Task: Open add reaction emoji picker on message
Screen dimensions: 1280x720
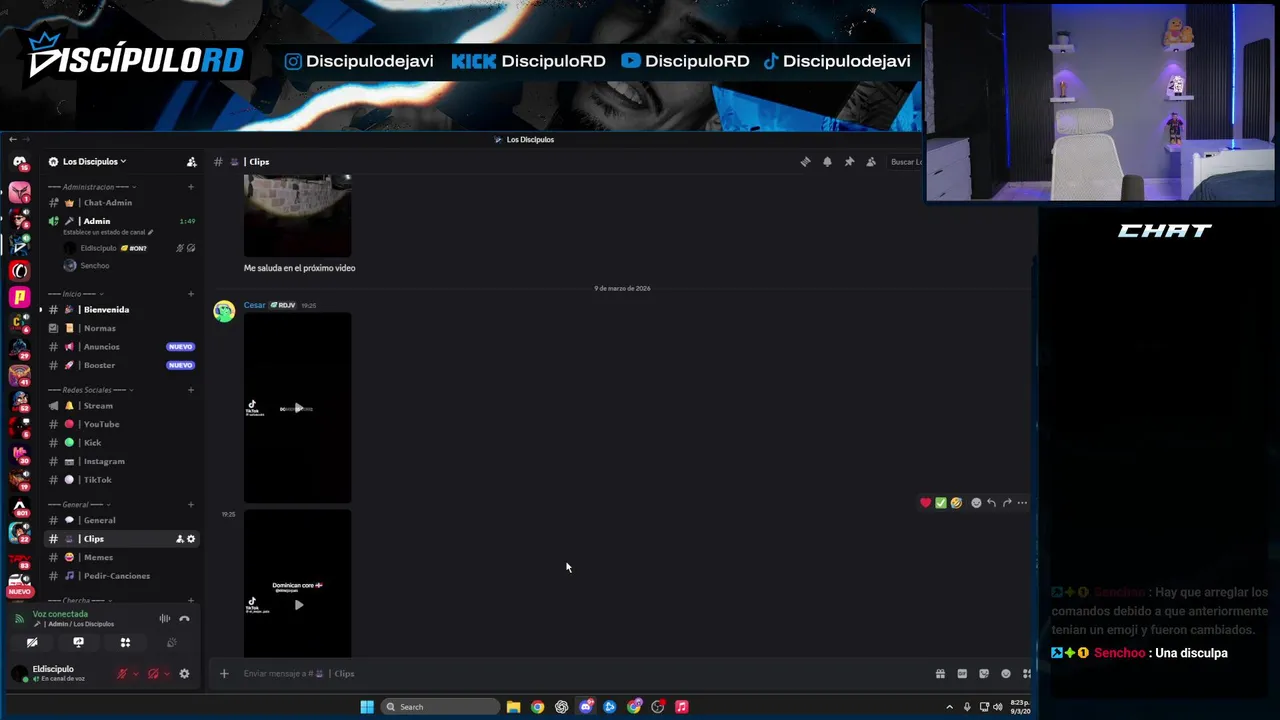Action: click(977, 503)
